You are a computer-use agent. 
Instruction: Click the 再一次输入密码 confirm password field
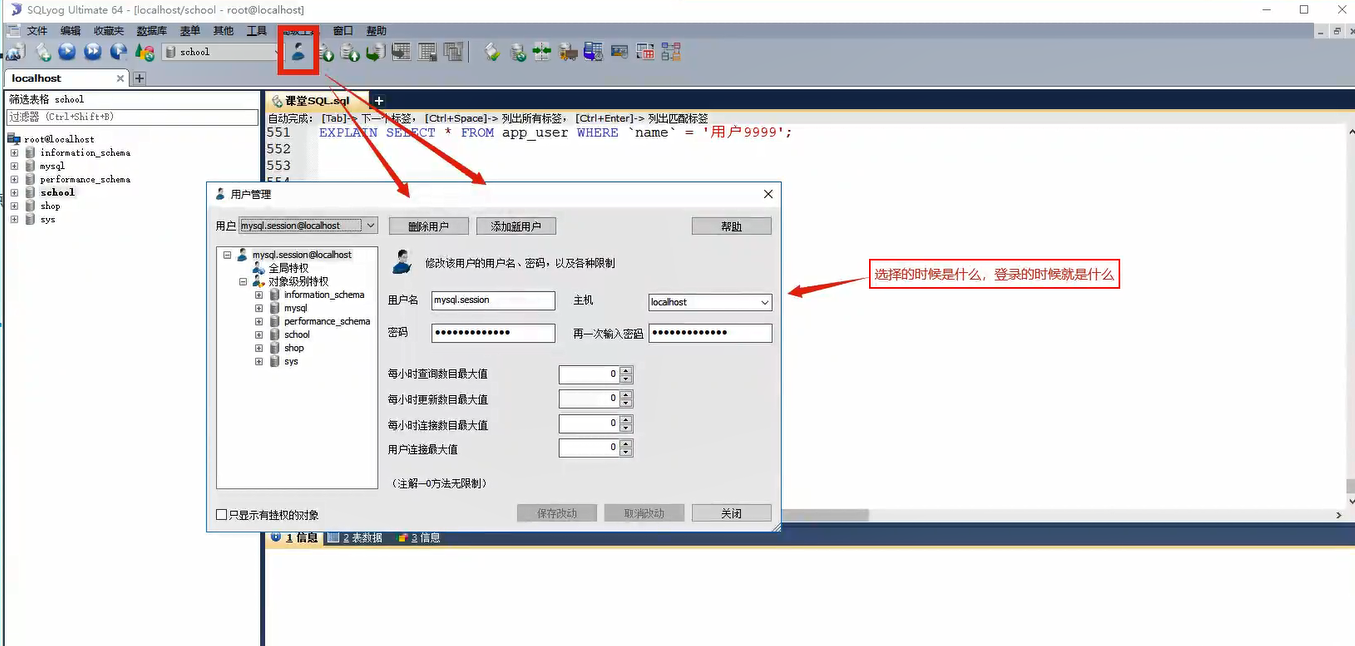coord(710,333)
